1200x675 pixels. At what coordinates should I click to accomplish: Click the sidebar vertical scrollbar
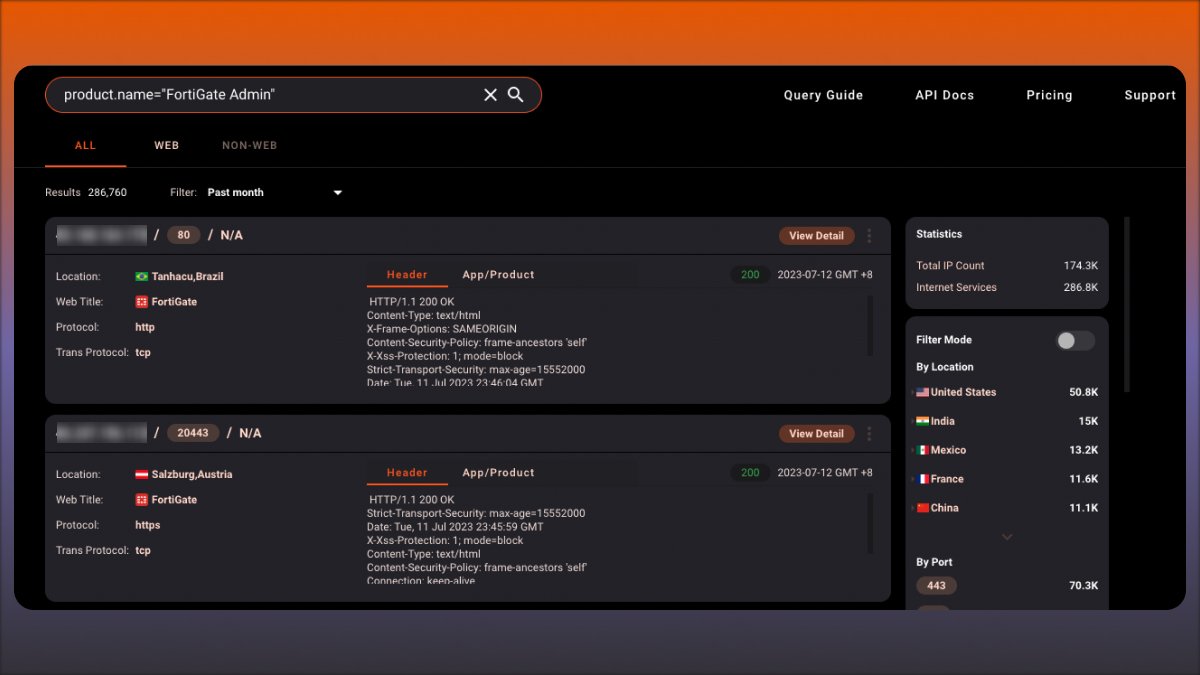[1127, 305]
